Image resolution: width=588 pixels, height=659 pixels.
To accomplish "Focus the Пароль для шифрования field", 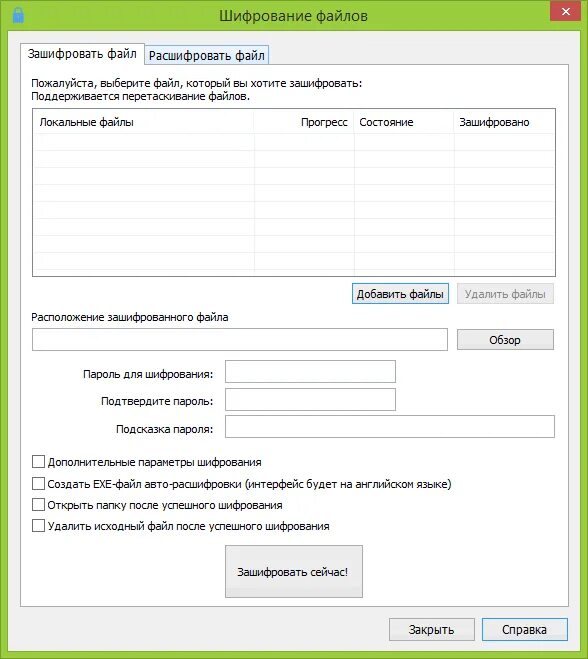I will click(310, 372).
